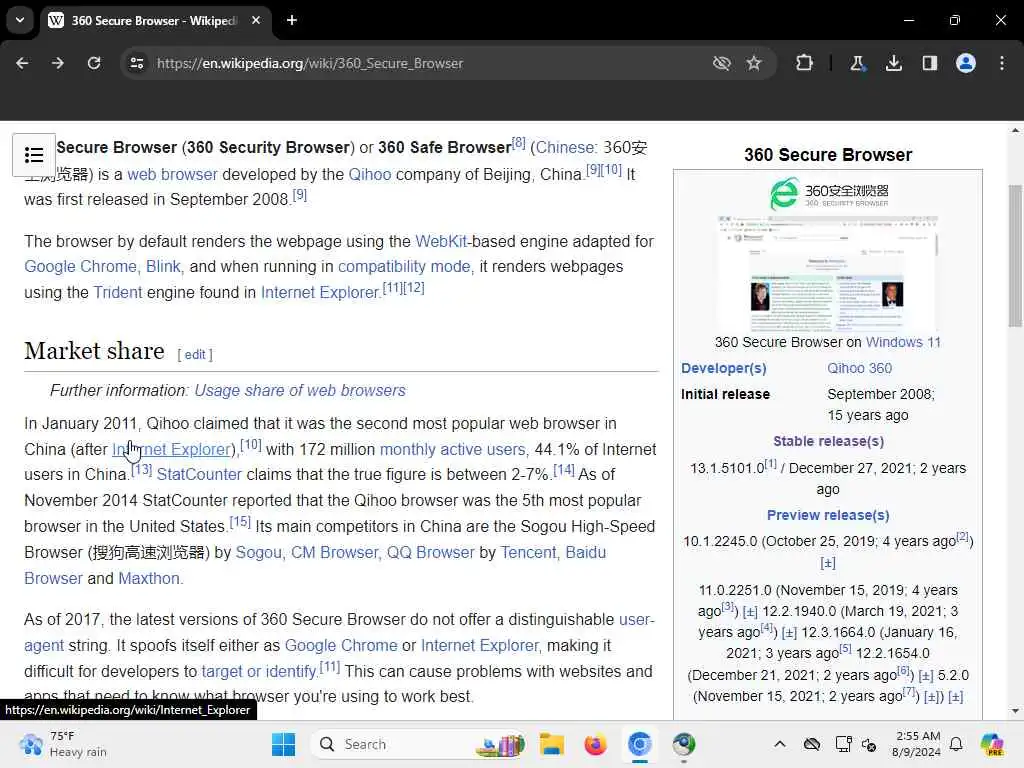Open the Windows Start menu
Screen dimensions: 1024x768
point(283,744)
